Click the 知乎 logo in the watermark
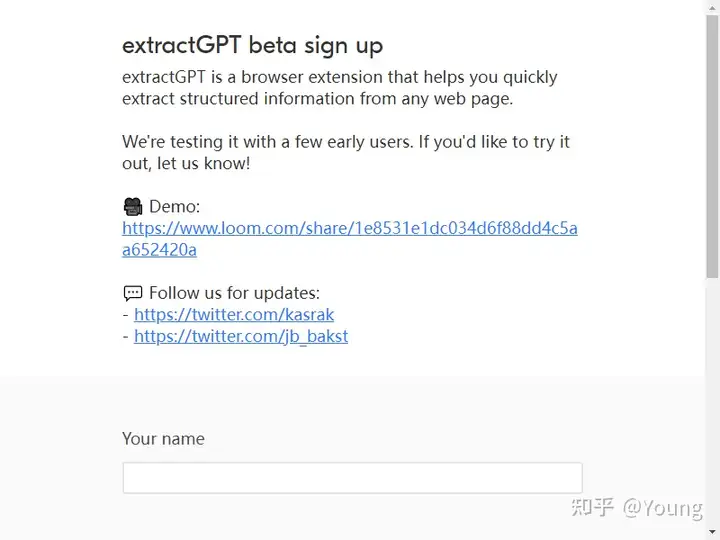This screenshot has height=540, width=720. coord(593,507)
